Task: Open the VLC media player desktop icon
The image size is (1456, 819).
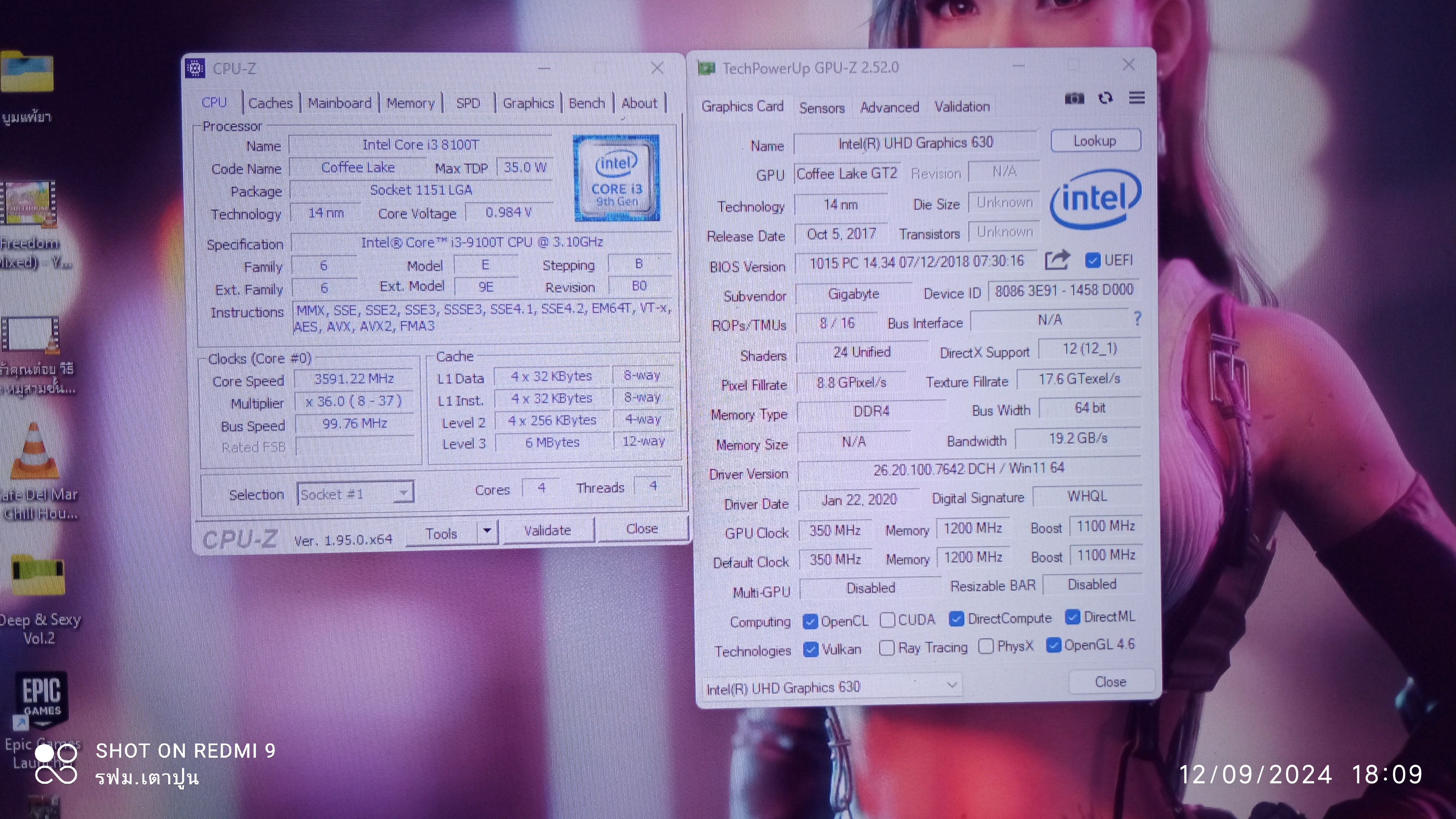Action: coord(34,452)
